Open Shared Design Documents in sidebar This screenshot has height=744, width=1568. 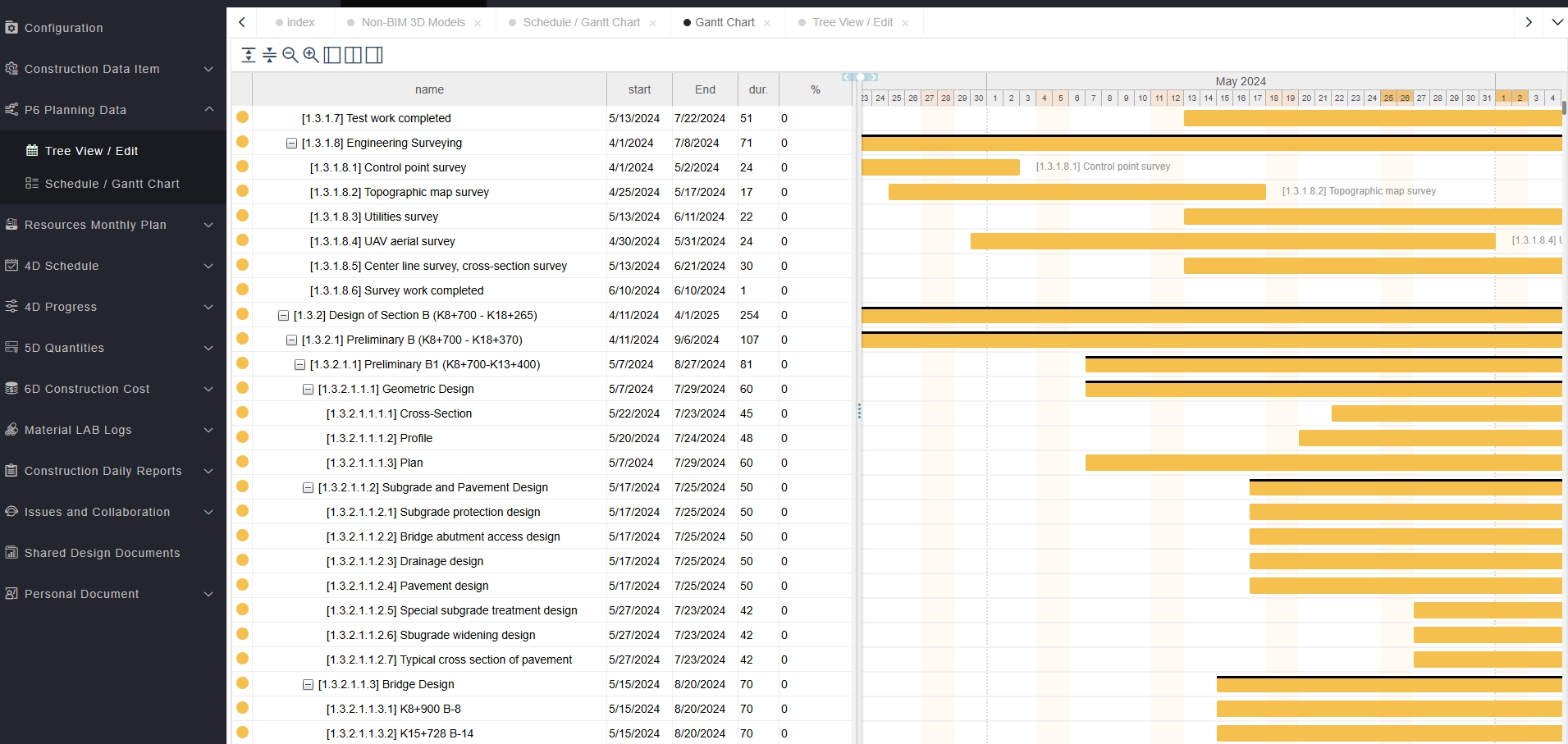(113, 553)
